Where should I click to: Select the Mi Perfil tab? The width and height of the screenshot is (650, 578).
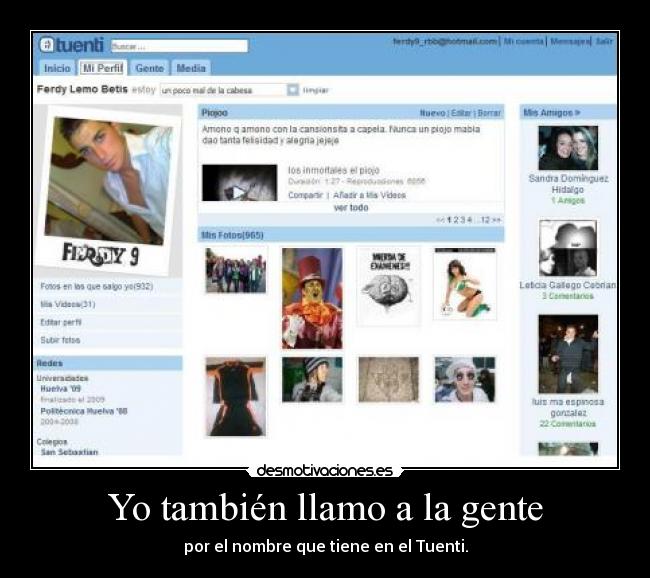(102, 68)
